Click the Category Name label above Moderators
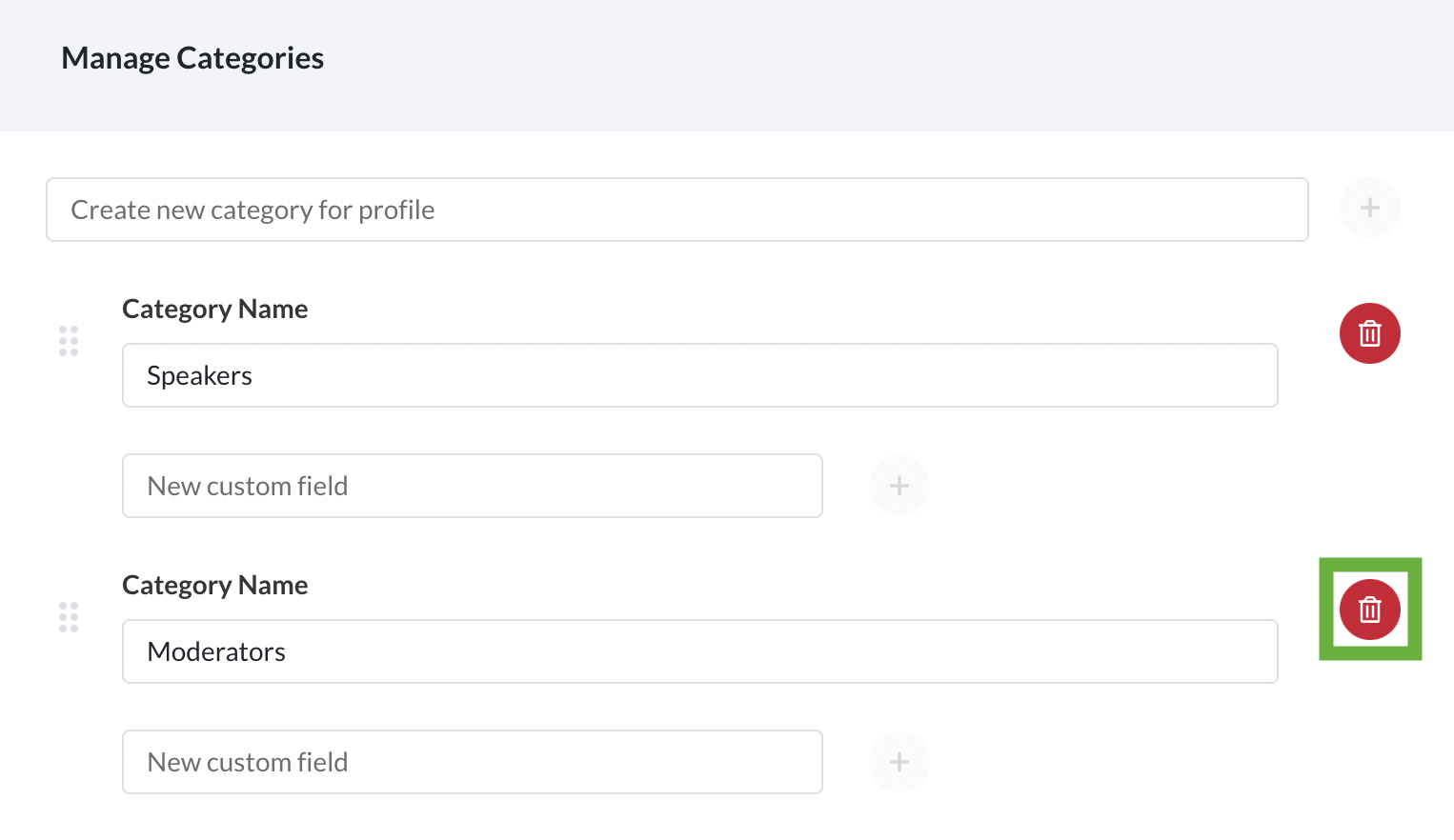1454x840 pixels. (214, 586)
